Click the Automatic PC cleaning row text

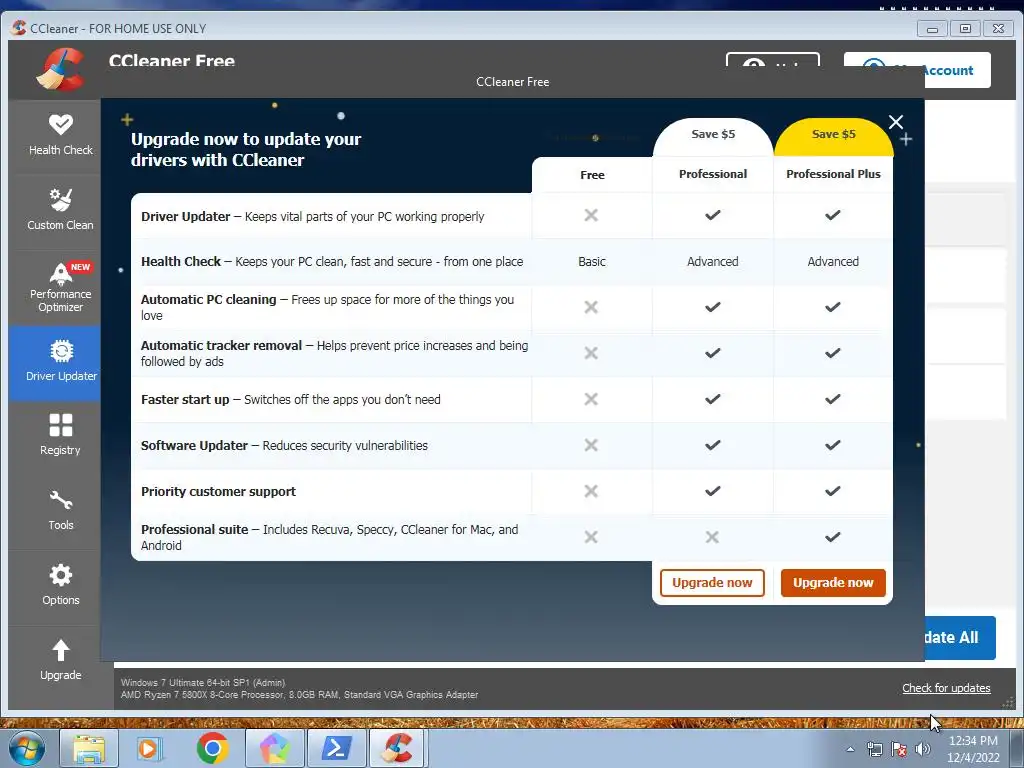coord(327,307)
